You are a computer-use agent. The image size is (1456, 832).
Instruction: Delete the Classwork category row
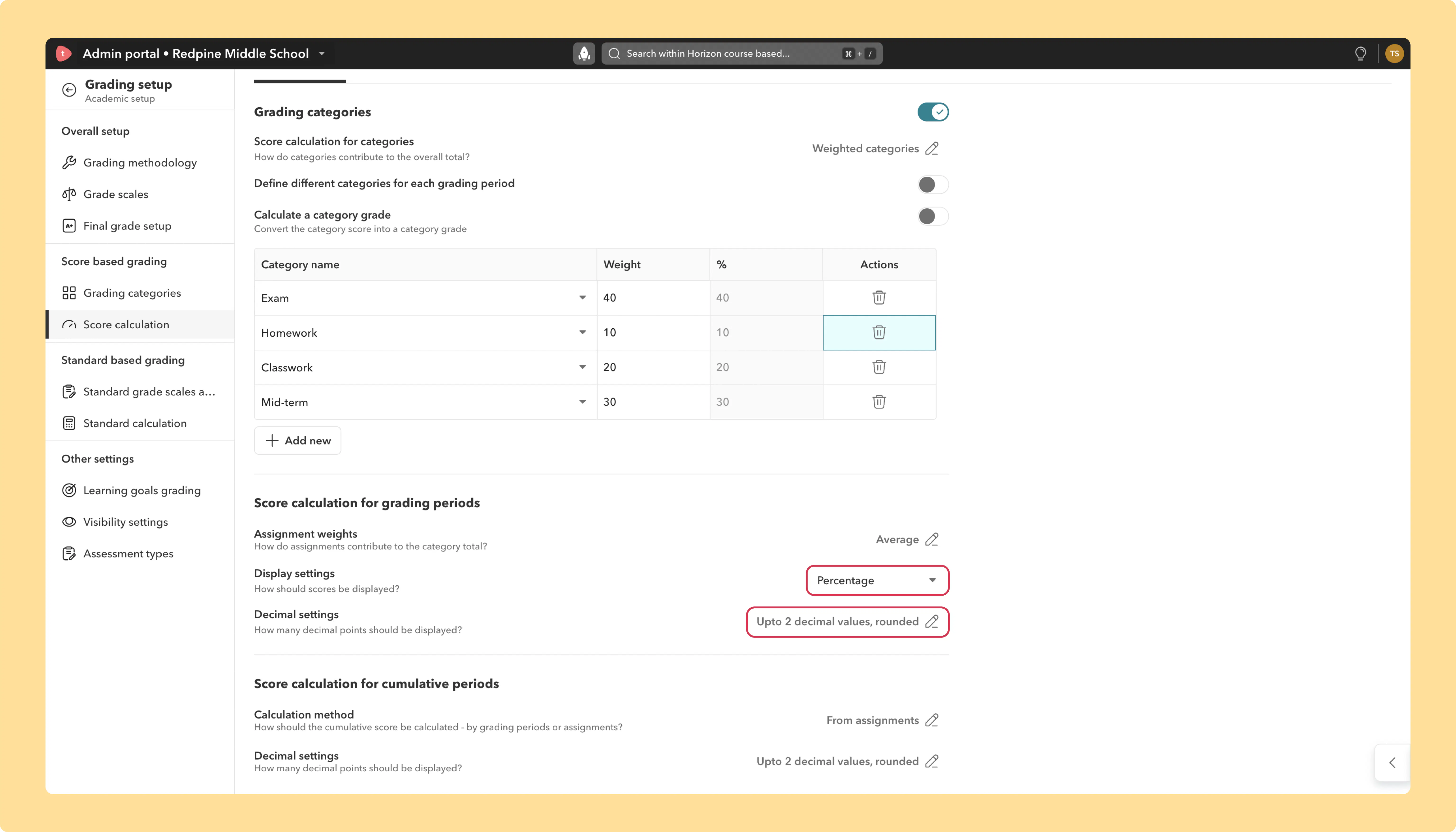[x=879, y=367]
